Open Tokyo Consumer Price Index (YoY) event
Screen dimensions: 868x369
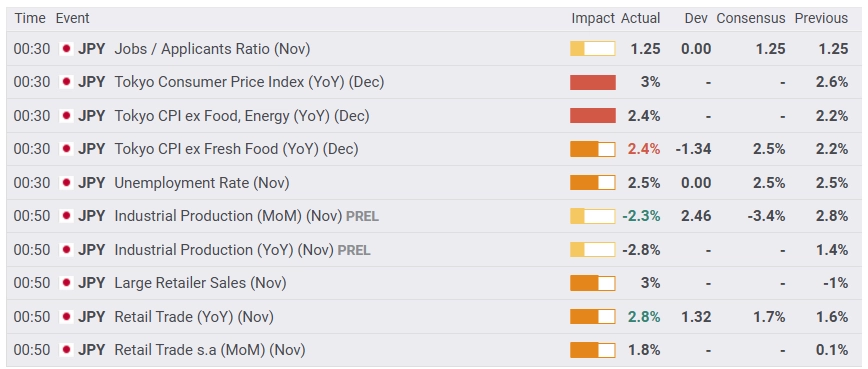click(x=249, y=82)
